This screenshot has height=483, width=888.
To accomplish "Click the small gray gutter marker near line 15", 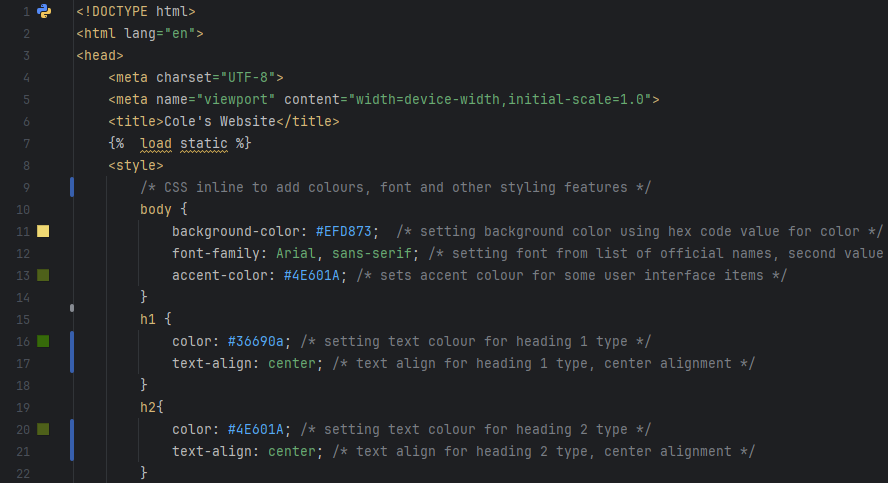I will tap(72, 308).
